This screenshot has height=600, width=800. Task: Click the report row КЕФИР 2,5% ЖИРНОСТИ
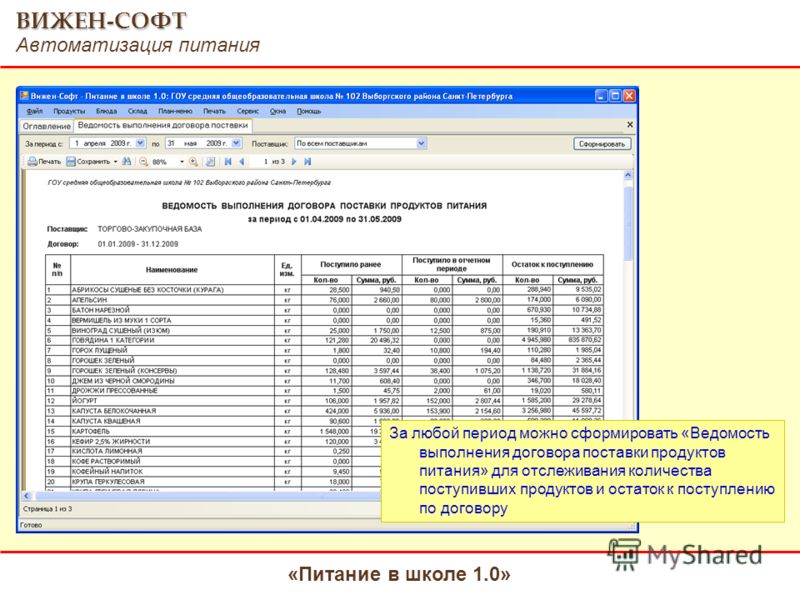[214, 442]
